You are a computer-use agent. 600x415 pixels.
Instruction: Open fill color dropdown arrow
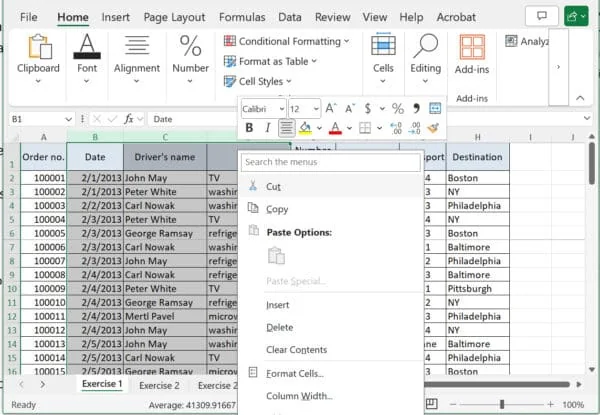[320, 128]
